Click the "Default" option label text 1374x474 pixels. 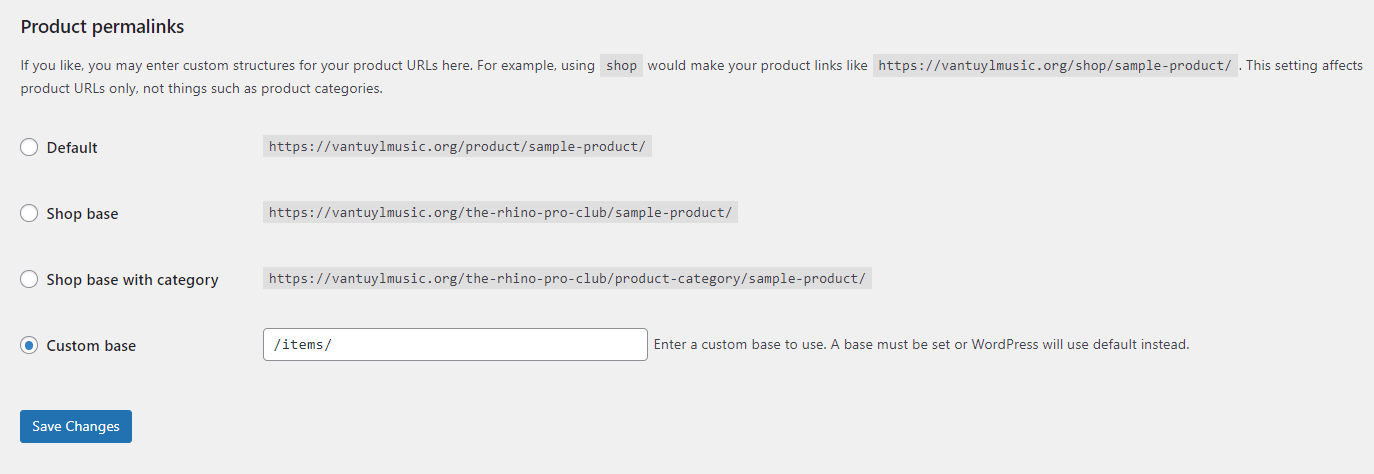[72, 148]
